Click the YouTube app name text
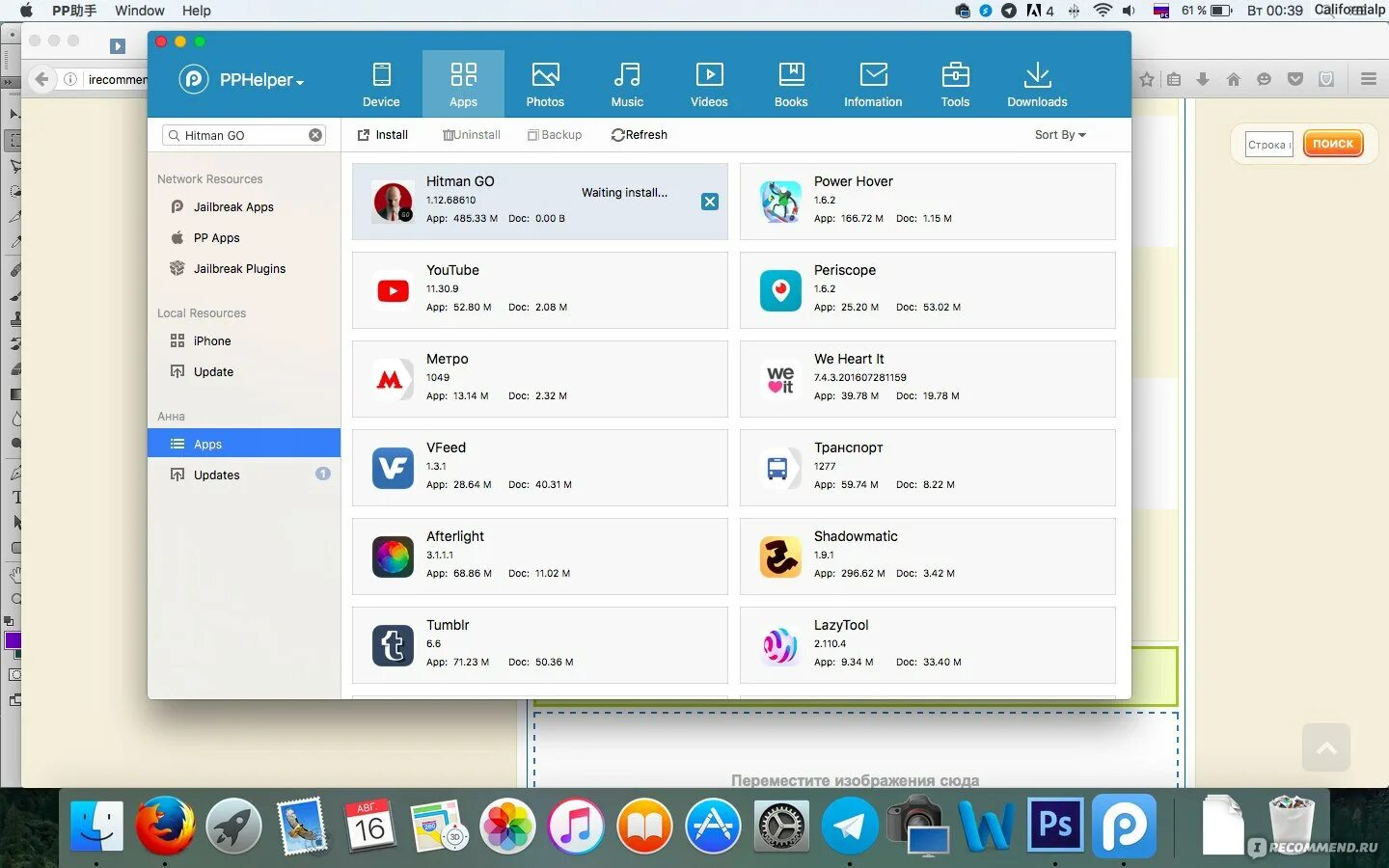Viewport: 1389px width, 868px height. point(452,270)
